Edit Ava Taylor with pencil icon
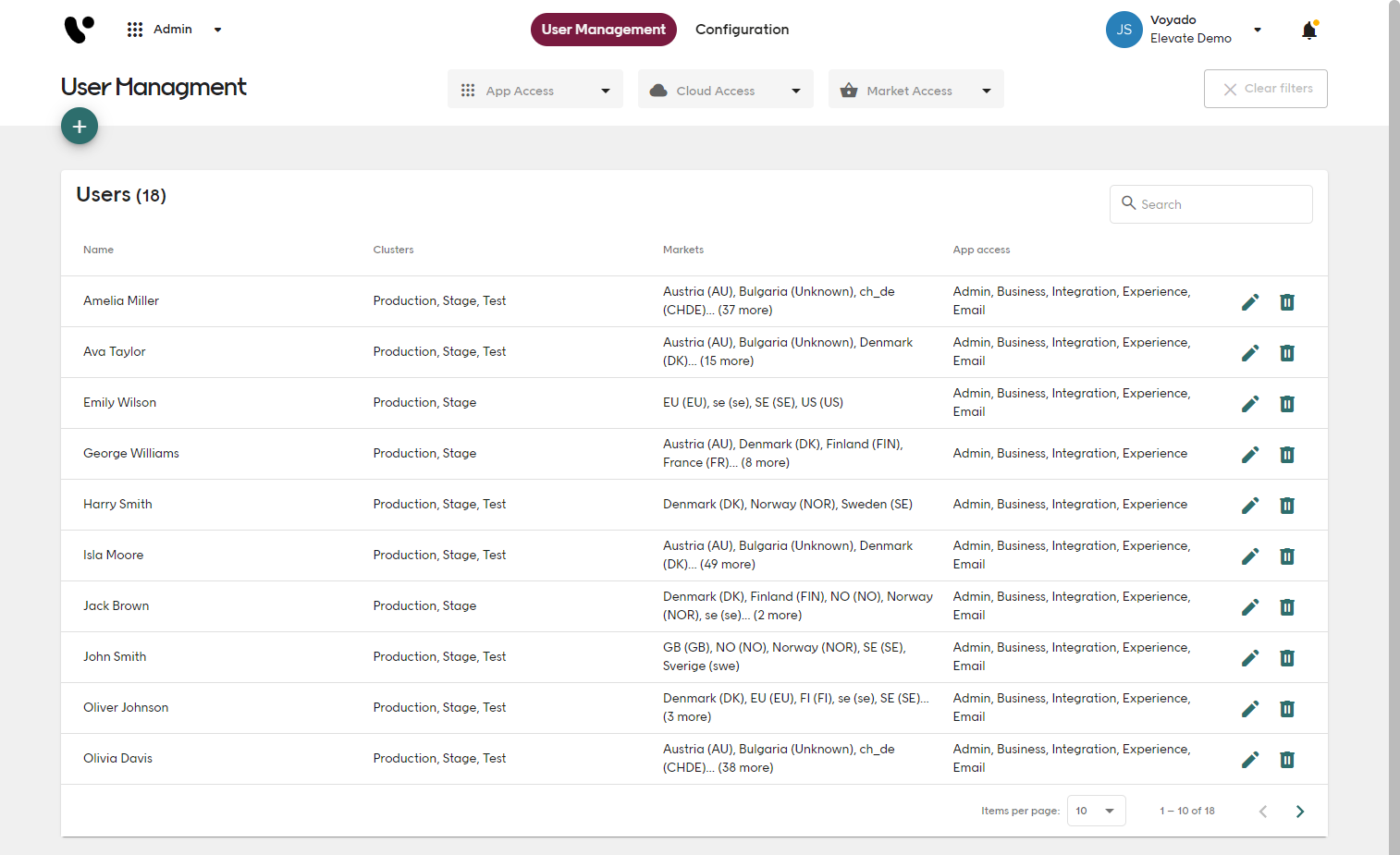The height and width of the screenshot is (855, 1400). click(x=1250, y=353)
